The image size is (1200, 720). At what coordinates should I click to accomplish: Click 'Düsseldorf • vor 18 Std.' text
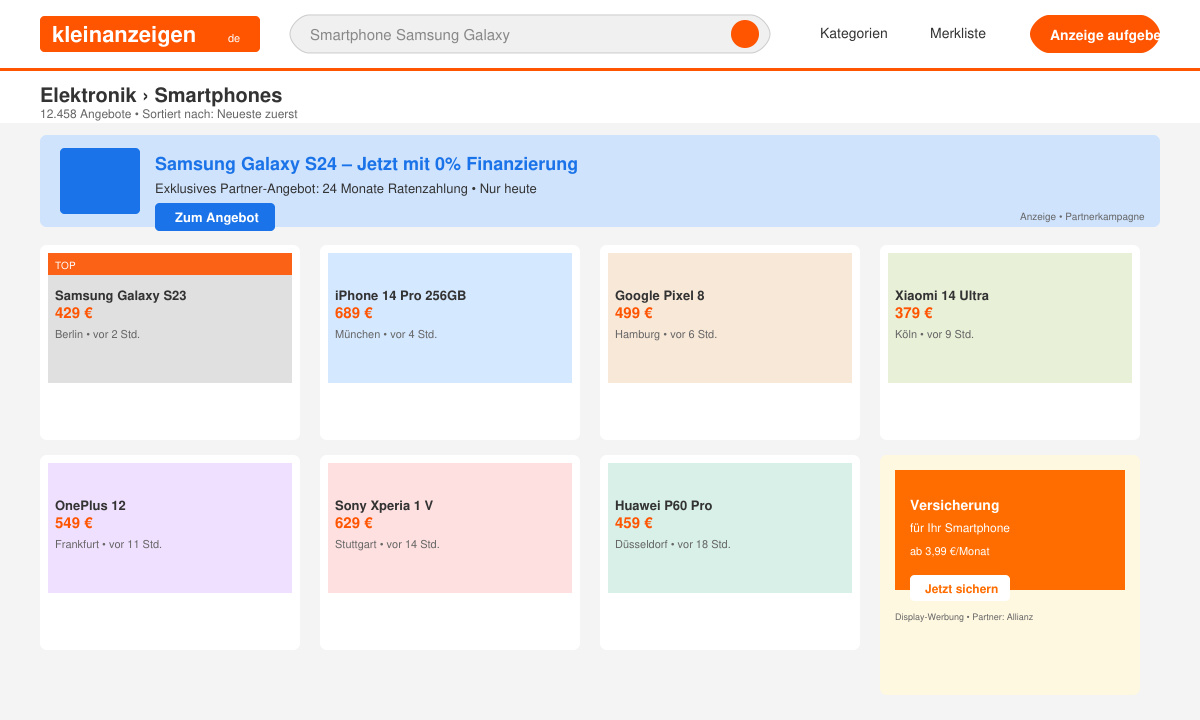(673, 544)
